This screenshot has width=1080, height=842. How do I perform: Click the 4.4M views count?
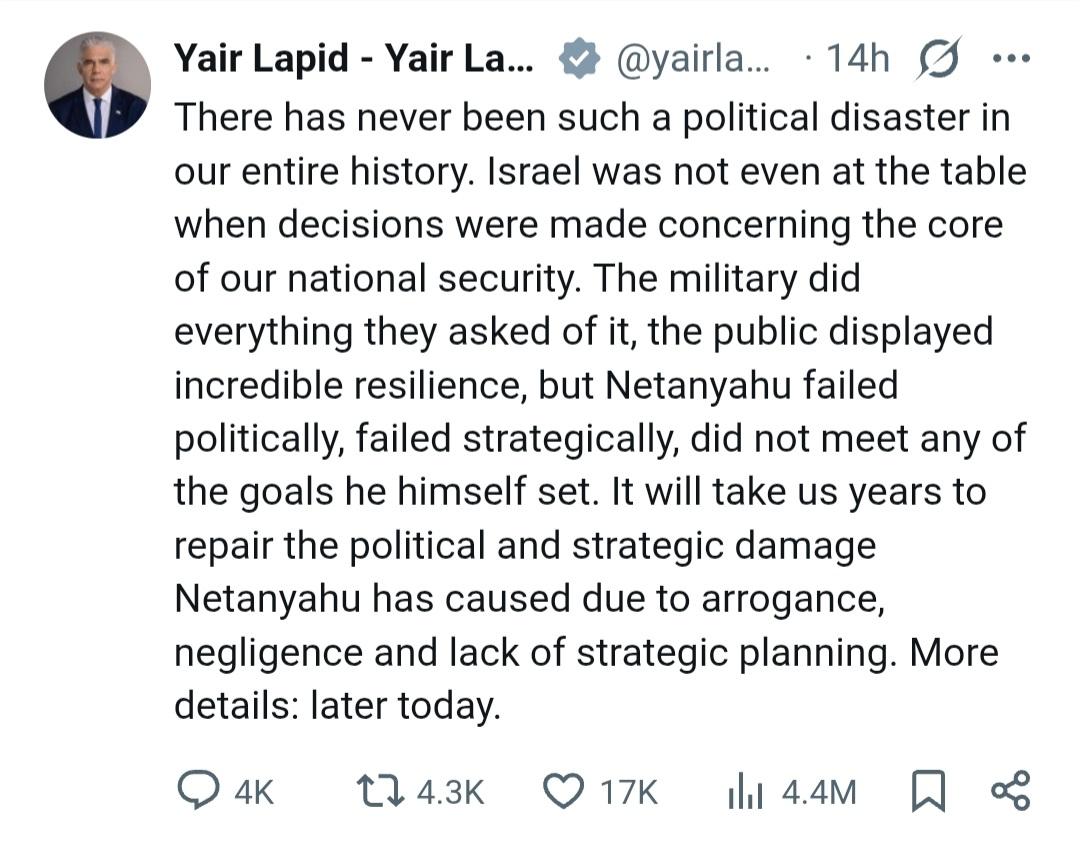click(x=819, y=793)
